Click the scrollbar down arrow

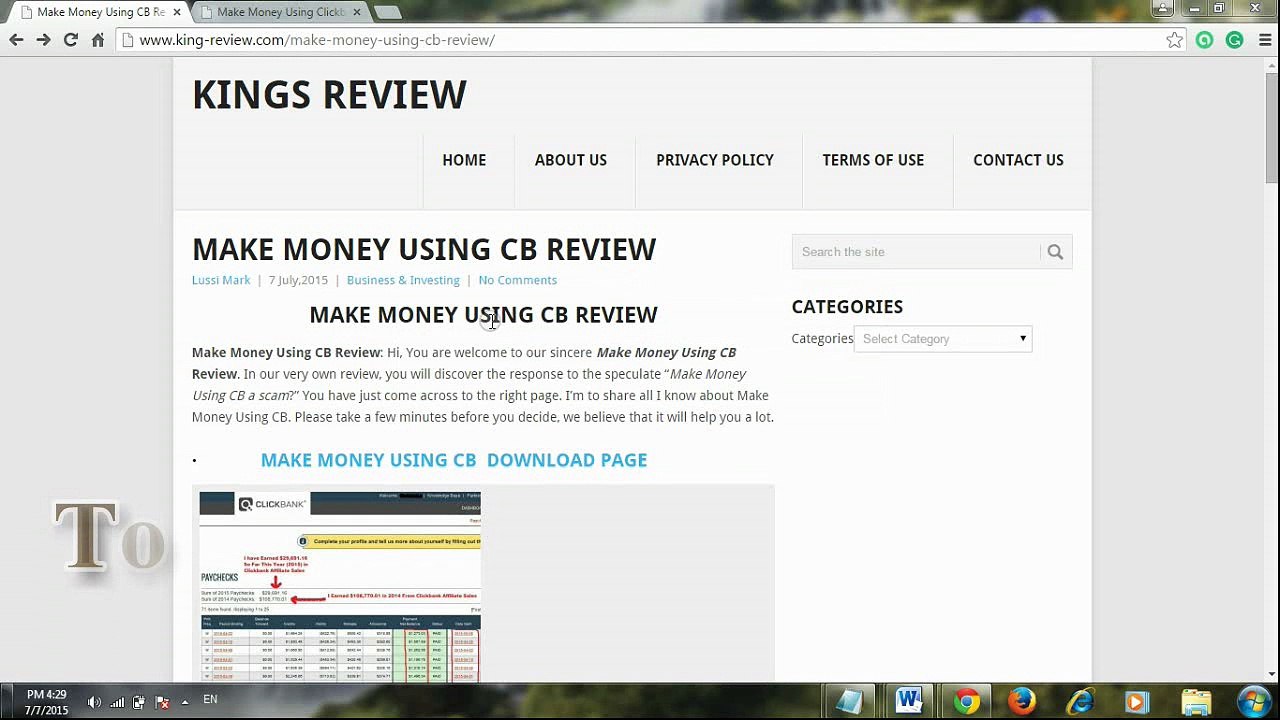1271,674
